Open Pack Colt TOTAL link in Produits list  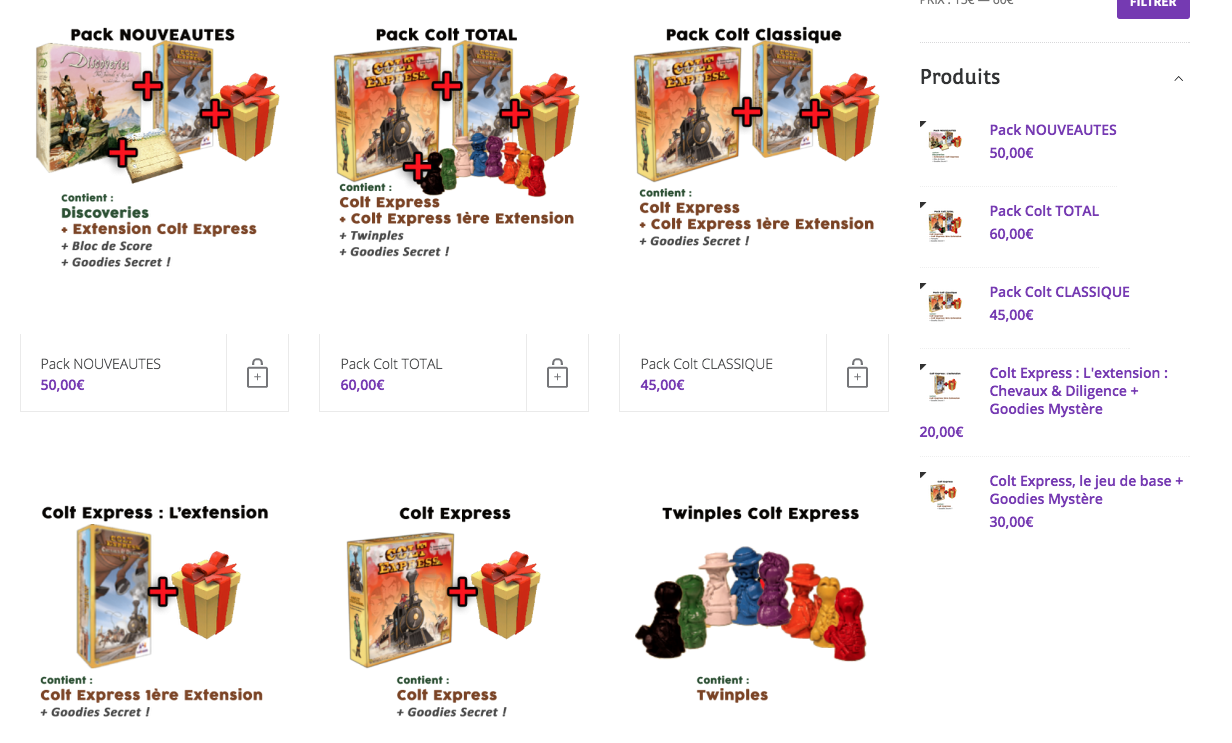point(1044,211)
